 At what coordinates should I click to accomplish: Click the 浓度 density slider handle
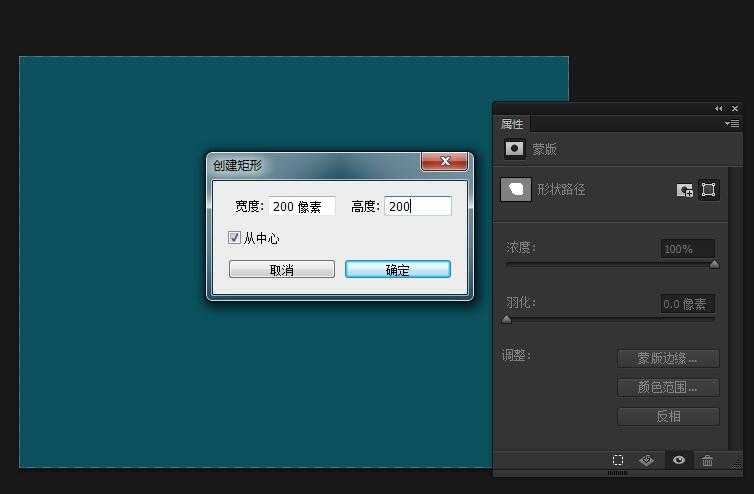pos(714,264)
